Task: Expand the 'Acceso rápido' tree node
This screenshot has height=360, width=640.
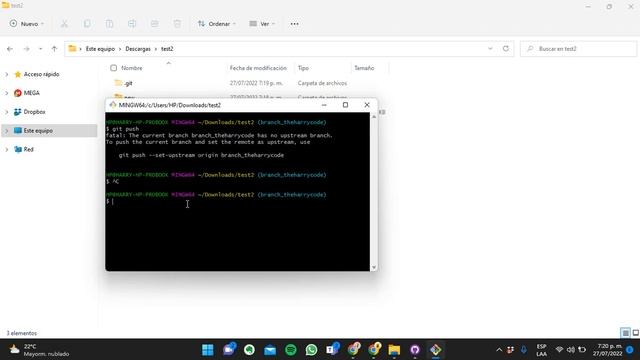Action: coord(7,74)
